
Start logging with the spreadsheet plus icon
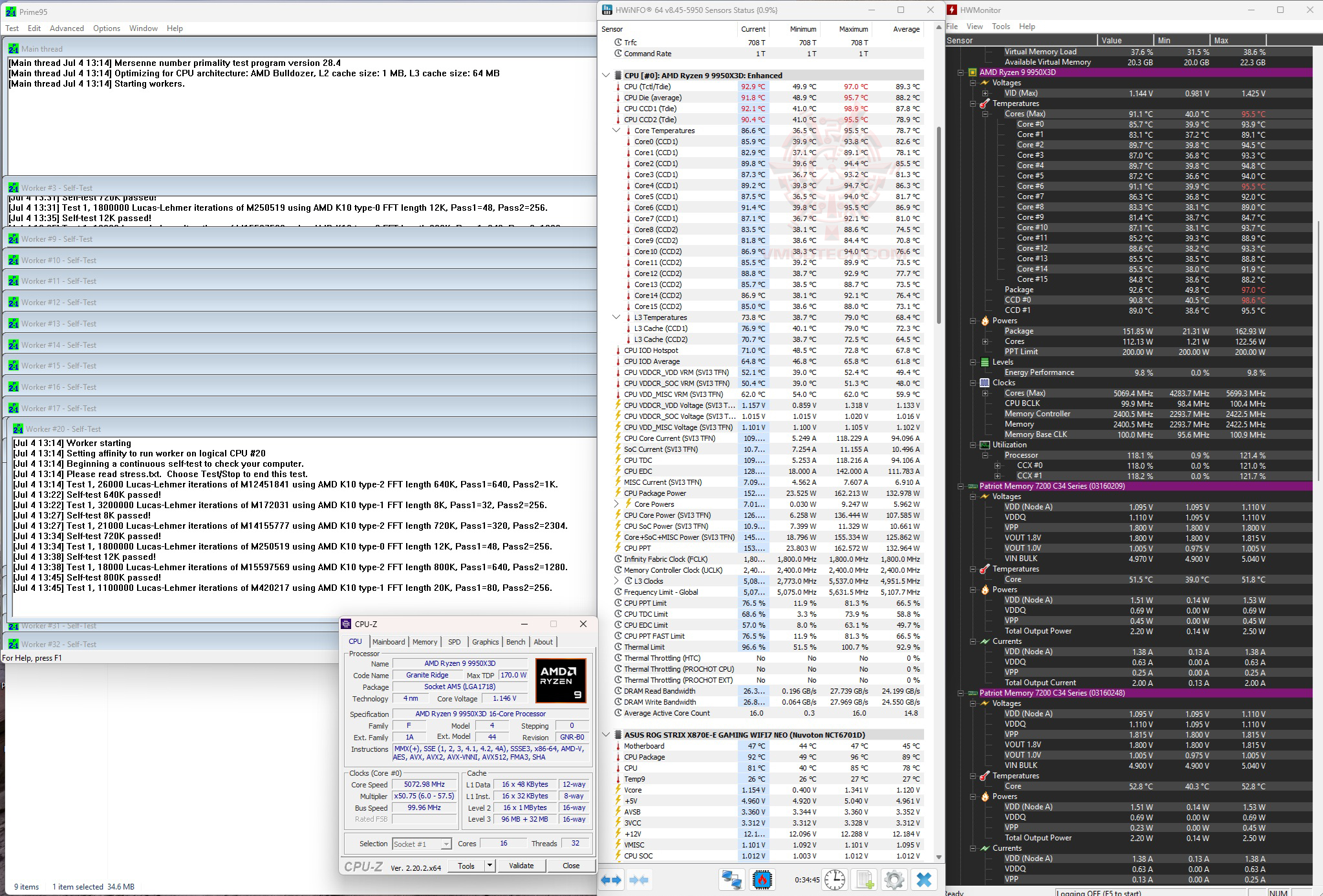(865, 880)
